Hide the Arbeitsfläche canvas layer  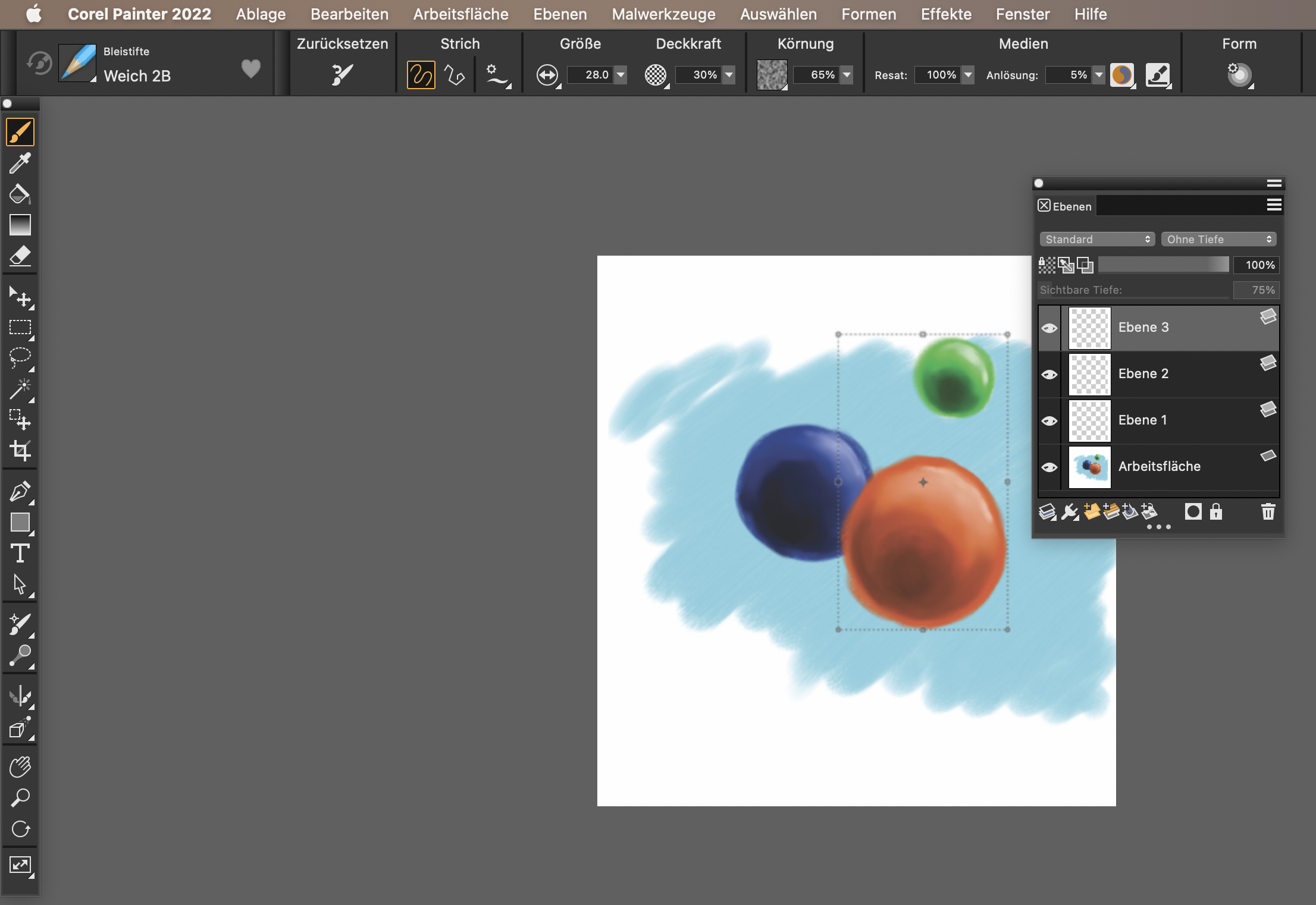point(1049,467)
